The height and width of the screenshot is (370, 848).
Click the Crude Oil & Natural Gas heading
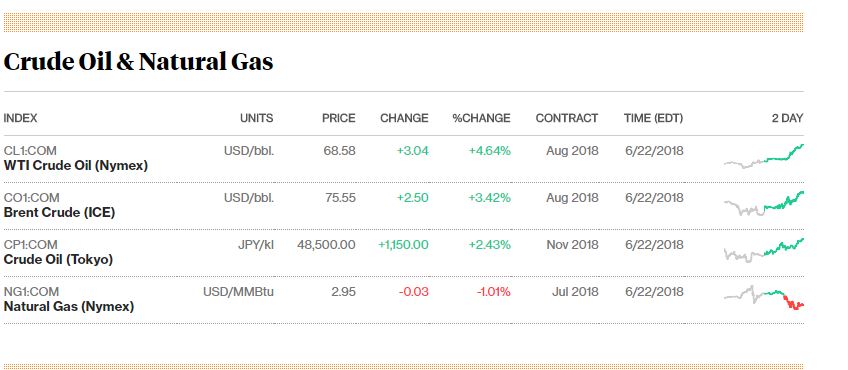tap(138, 62)
